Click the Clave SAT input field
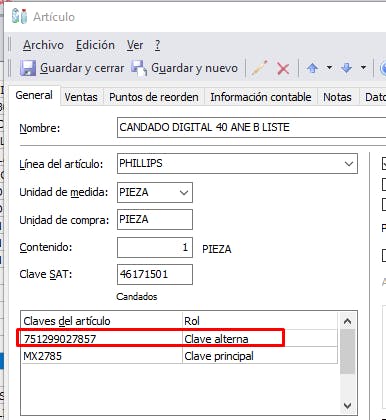386x420 pixels. [155, 274]
